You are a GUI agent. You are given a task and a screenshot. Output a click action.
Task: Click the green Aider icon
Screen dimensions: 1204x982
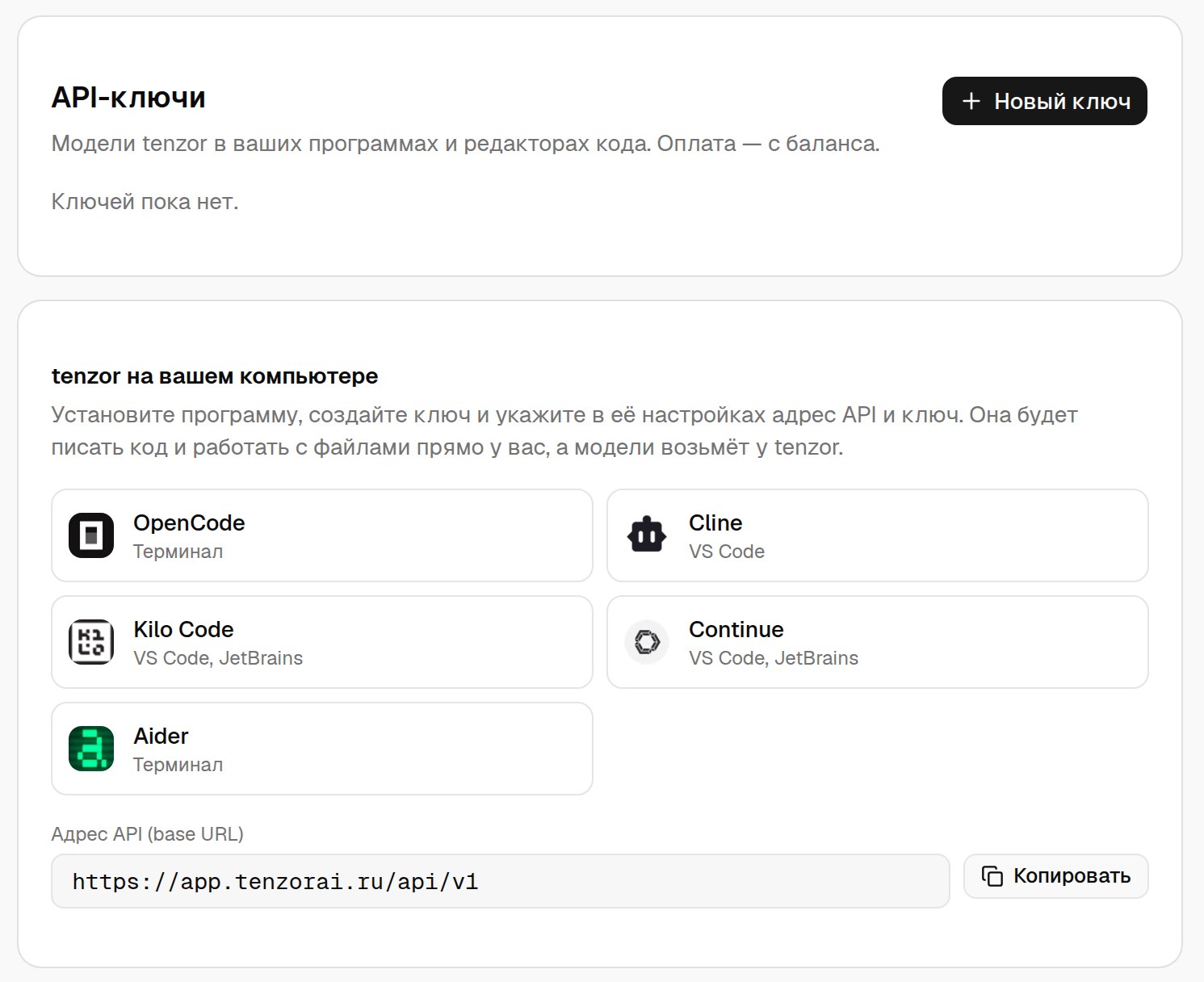pyautogui.click(x=91, y=749)
